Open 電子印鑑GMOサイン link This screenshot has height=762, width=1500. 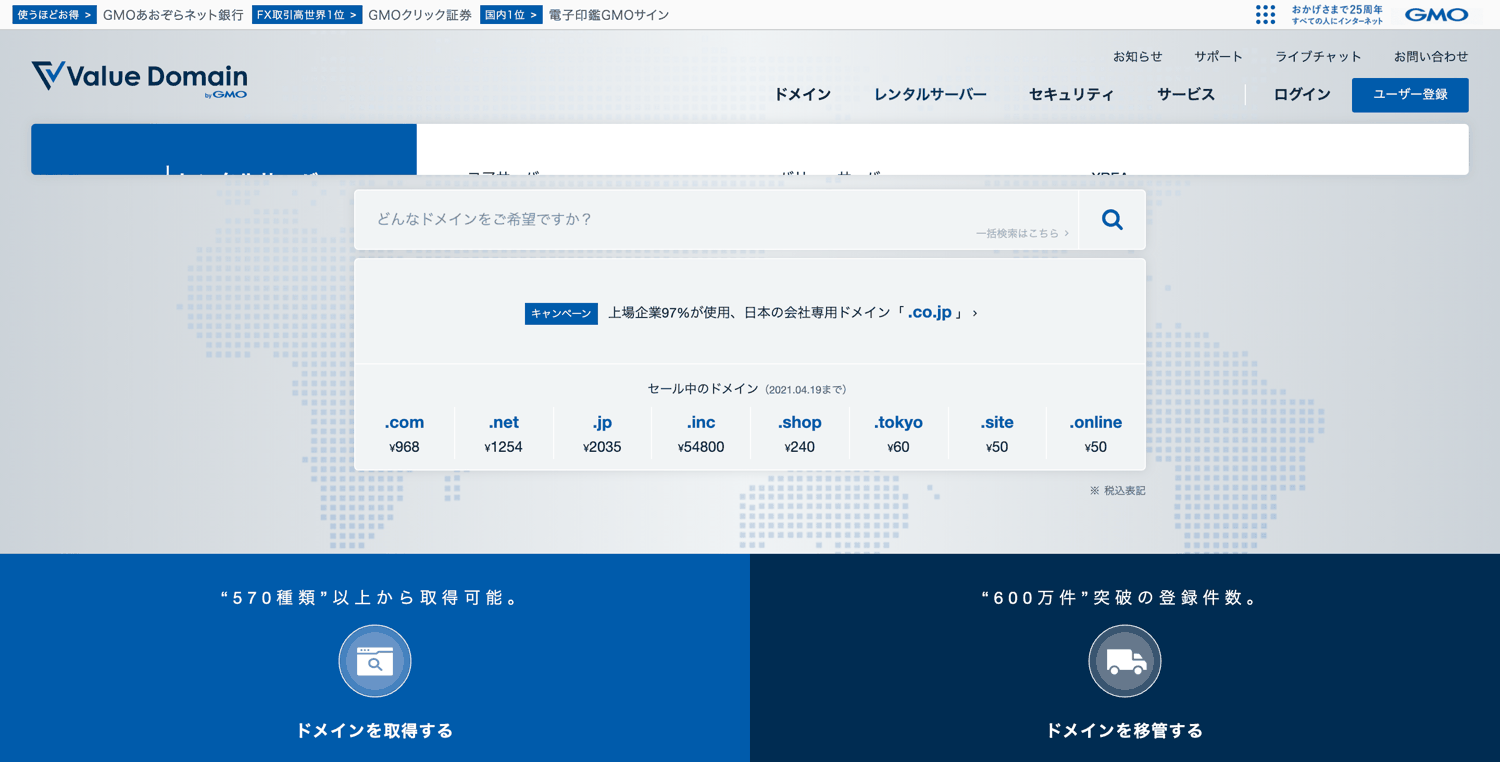(609, 15)
